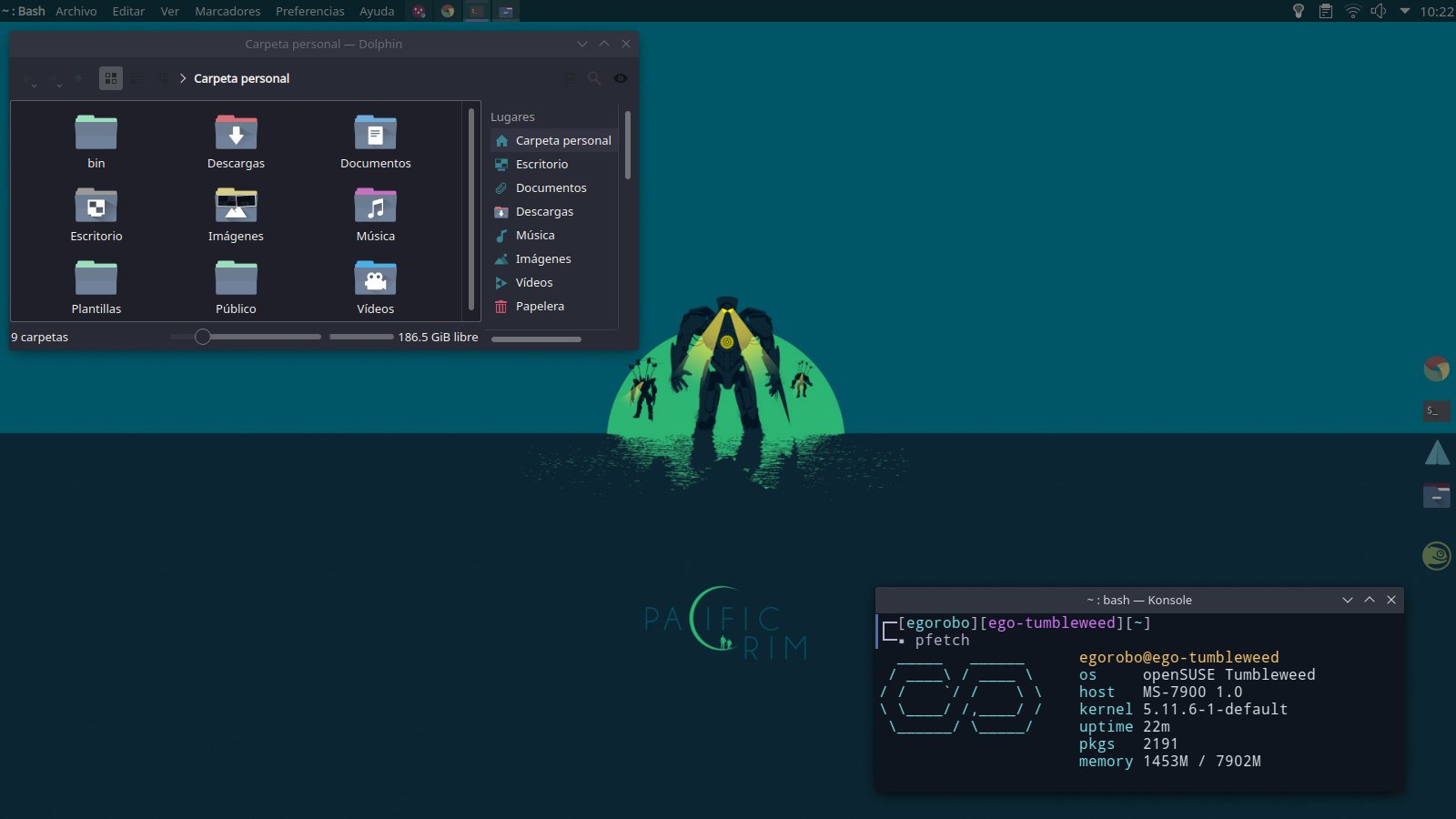Toggle split view icon in Dolphin toolbar
Screen dimensions: 1456x819
pyautogui.click(x=569, y=78)
